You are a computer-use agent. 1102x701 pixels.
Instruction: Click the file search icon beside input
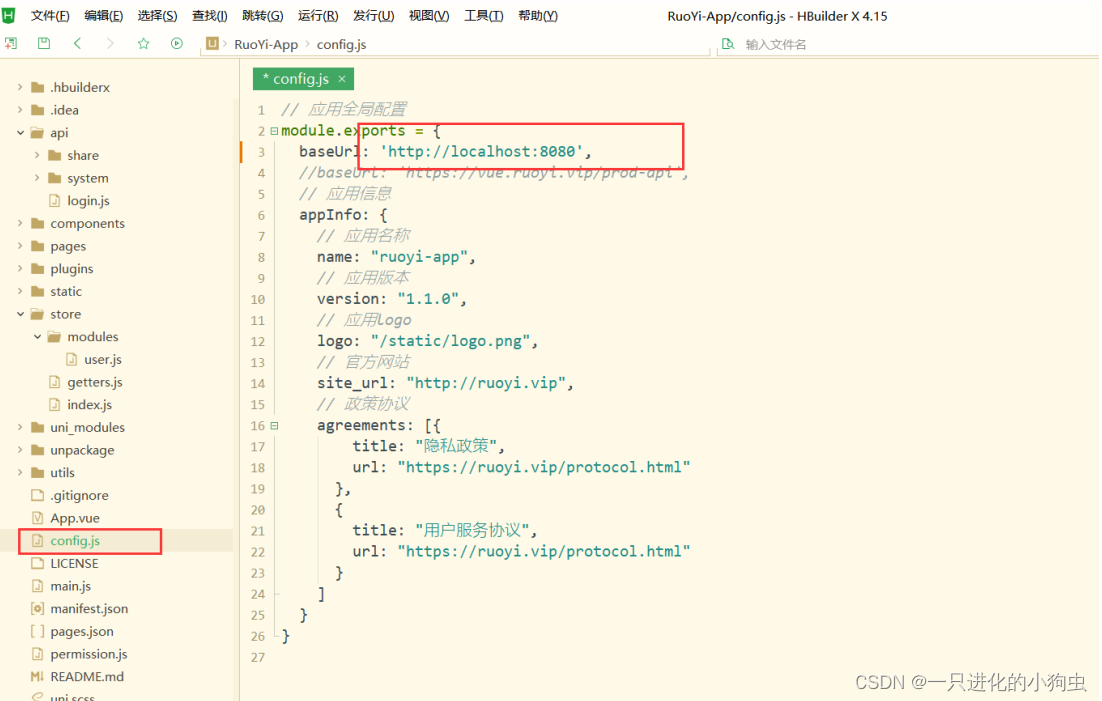pyautogui.click(x=727, y=44)
